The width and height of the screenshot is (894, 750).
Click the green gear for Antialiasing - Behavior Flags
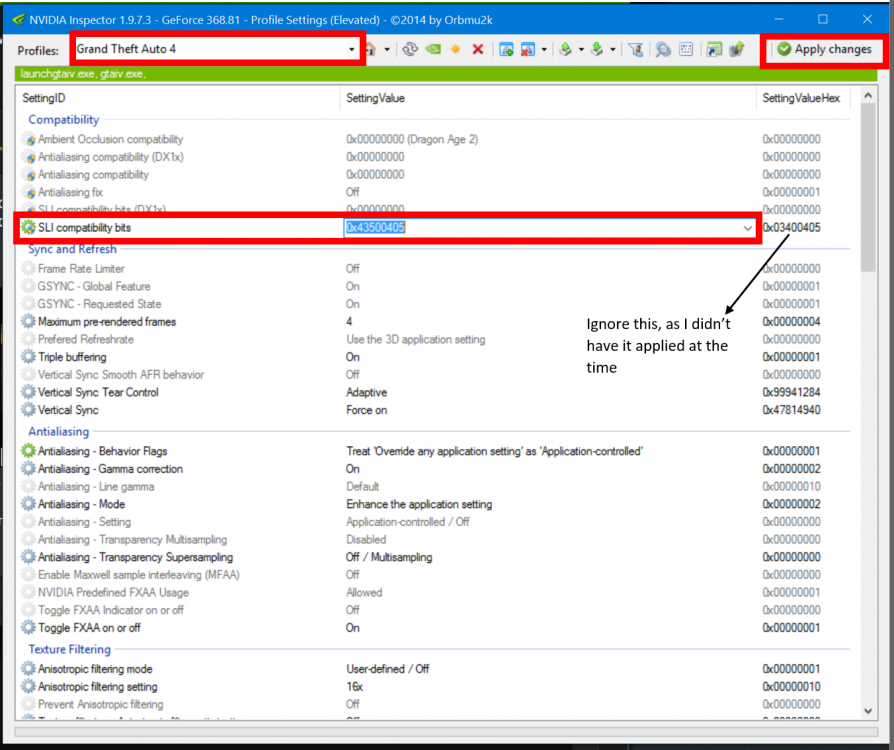(x=28, y=451)
